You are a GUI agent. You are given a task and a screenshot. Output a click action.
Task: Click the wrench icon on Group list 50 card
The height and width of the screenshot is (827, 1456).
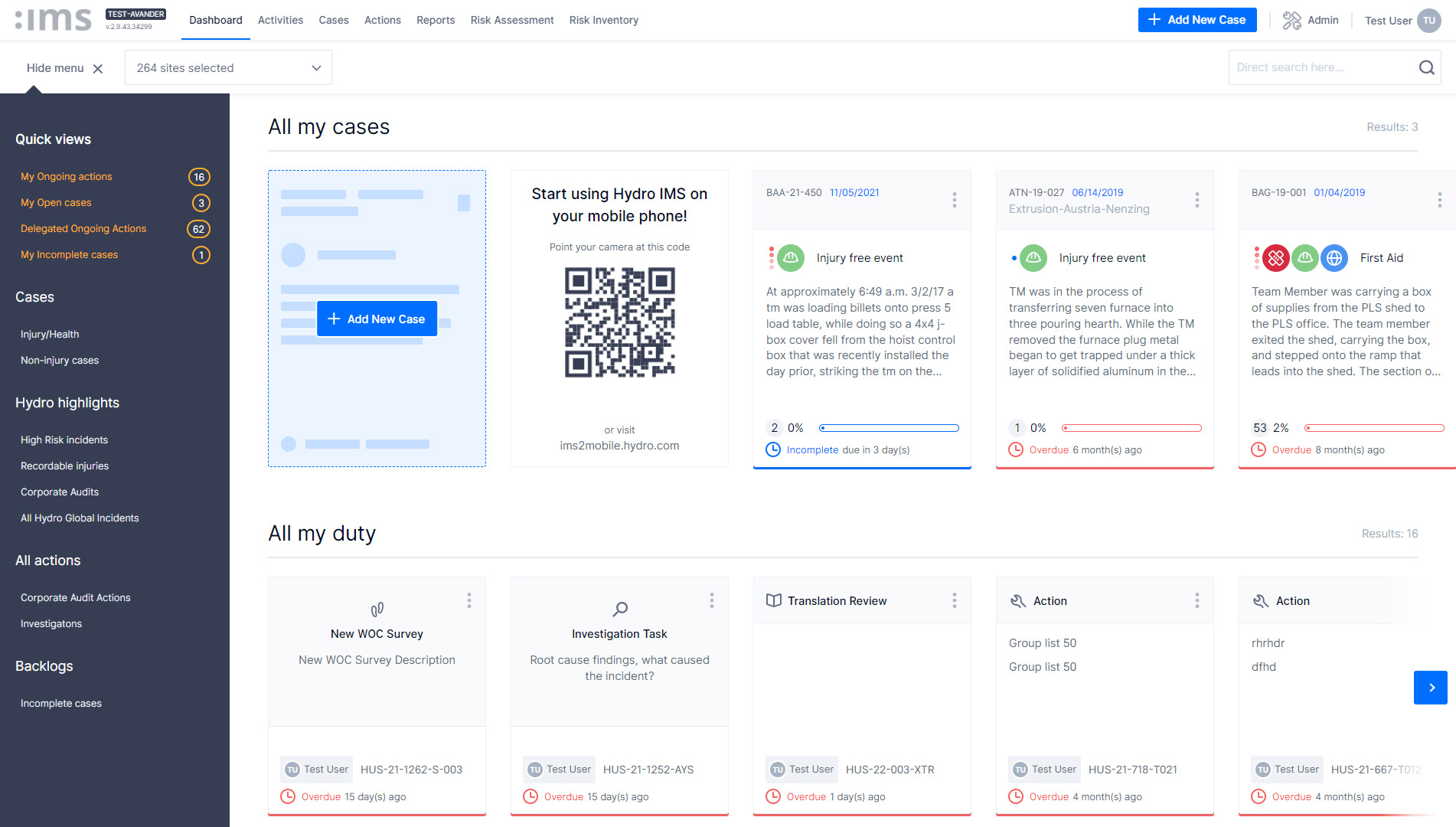coord(1018,601)
